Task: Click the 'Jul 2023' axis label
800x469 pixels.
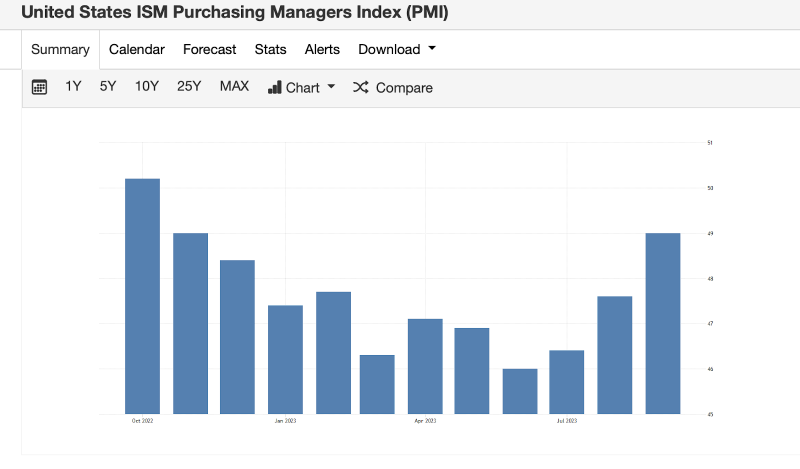Action: pos(566,421)
